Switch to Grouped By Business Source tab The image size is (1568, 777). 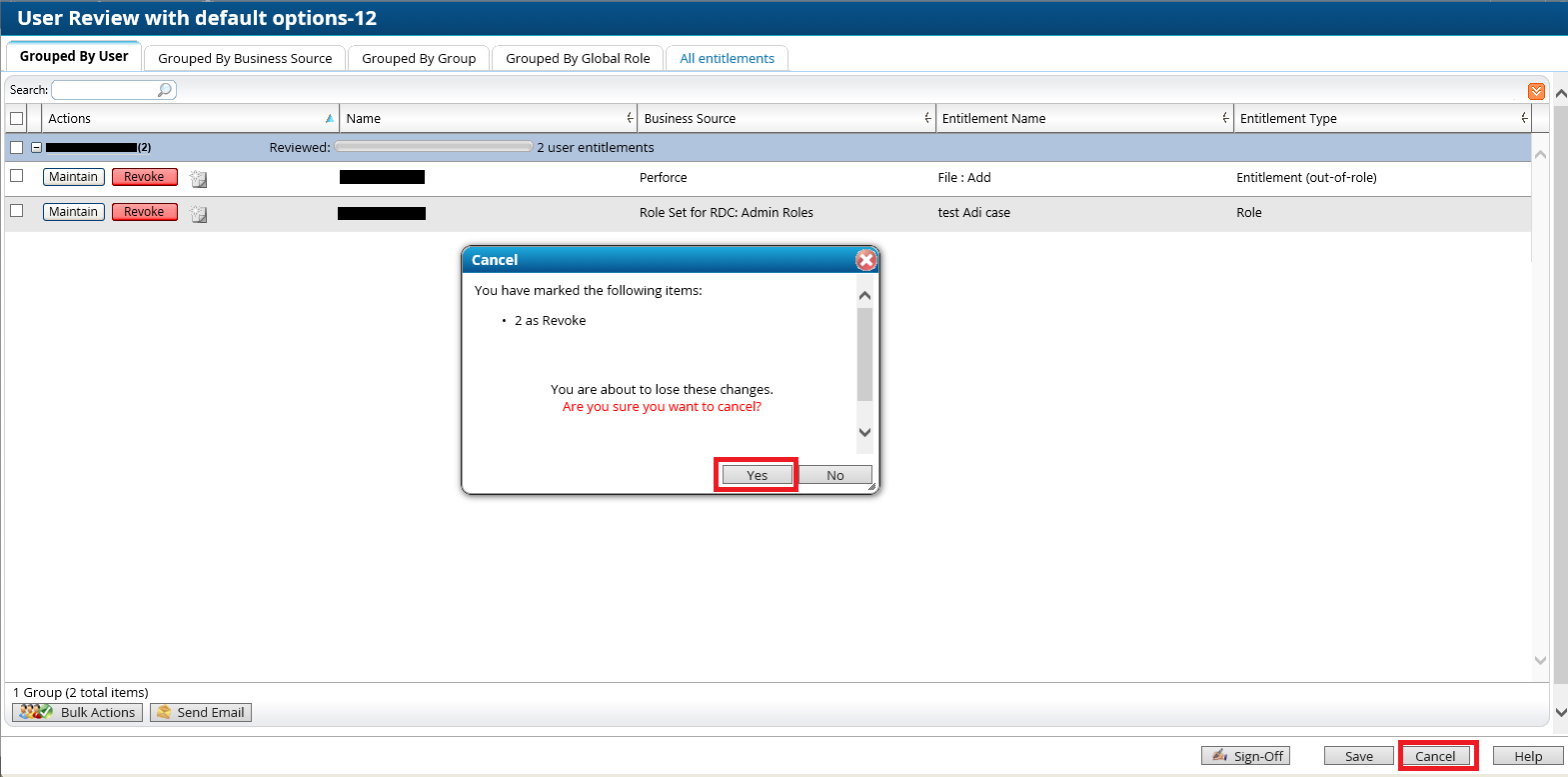245,58
